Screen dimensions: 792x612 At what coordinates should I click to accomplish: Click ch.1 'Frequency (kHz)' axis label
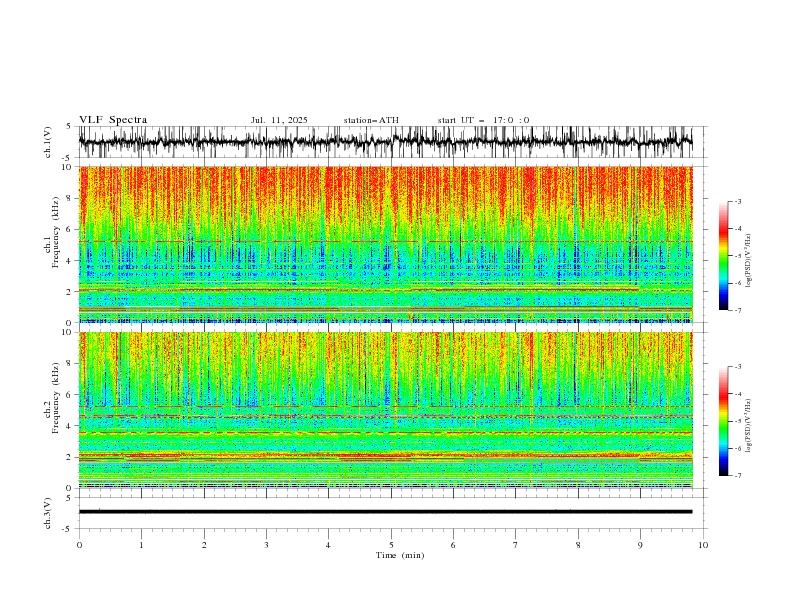point(56,233)
